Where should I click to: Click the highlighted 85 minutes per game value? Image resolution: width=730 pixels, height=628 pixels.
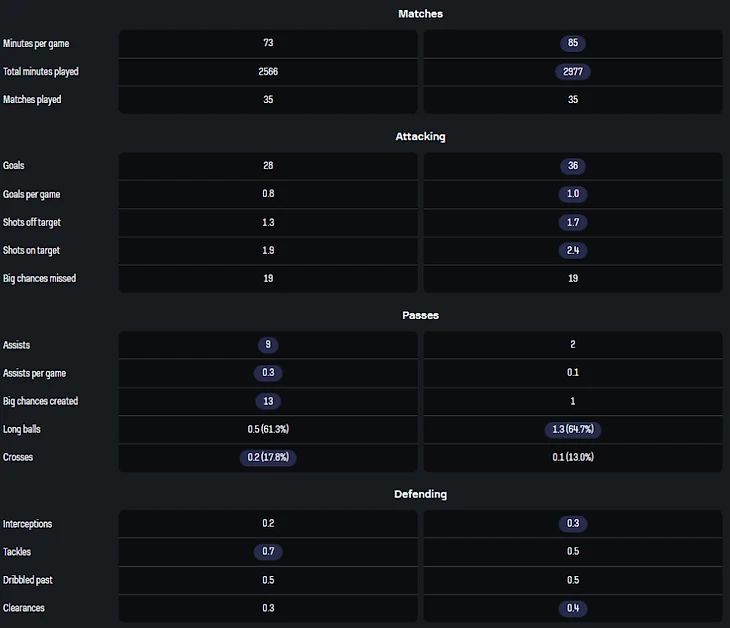(x=573, y=44)
